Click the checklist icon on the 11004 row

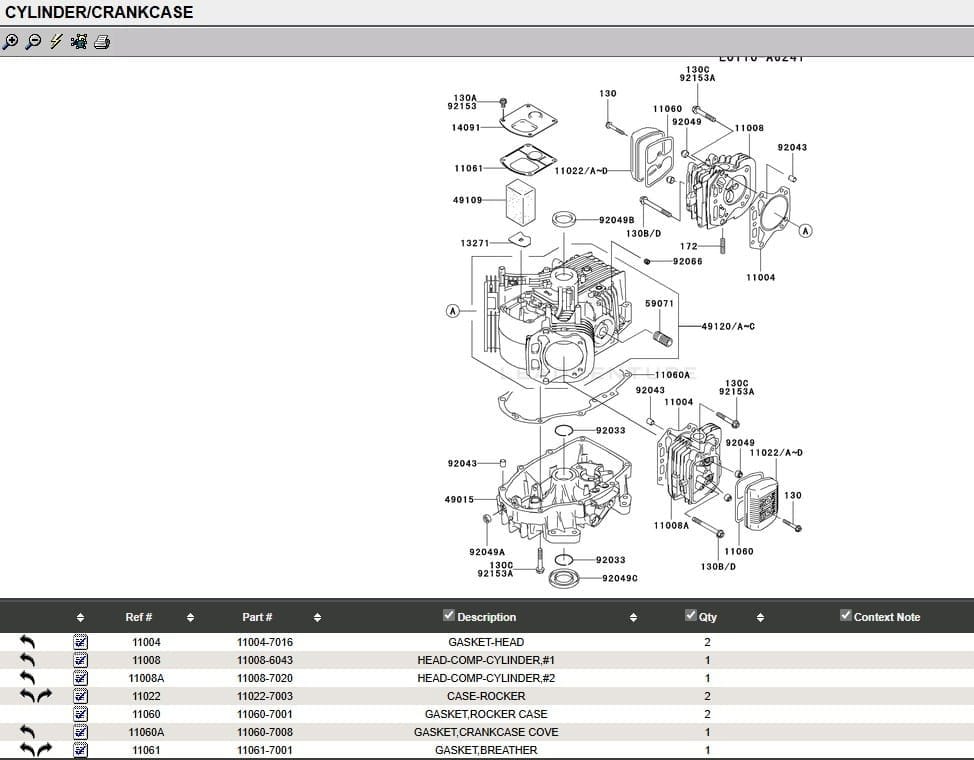[x=79, y=641]
